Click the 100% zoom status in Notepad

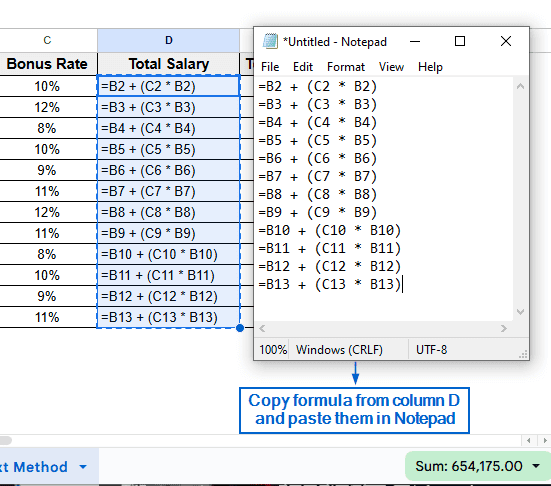click(x=273, y=350)
